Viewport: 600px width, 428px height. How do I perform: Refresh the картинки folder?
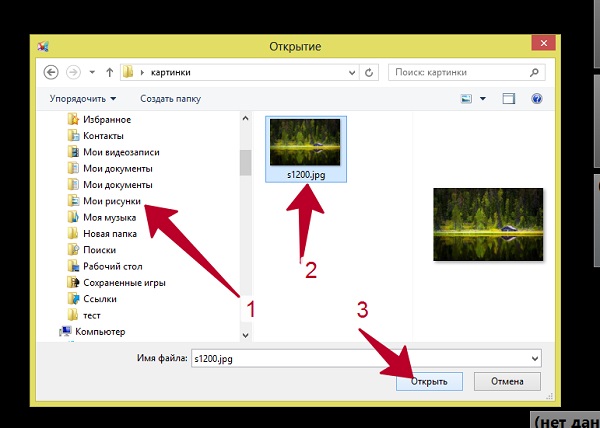pyautogui.click(x=369, y=72)
